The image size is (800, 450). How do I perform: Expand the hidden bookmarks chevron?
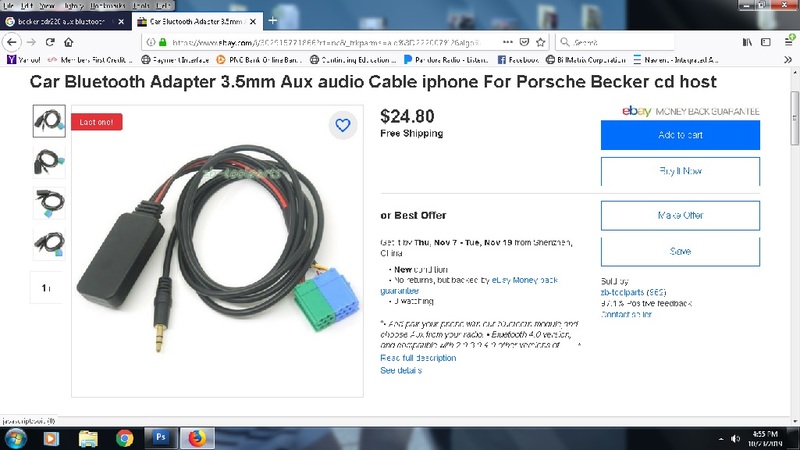click(x=788, y=60)
